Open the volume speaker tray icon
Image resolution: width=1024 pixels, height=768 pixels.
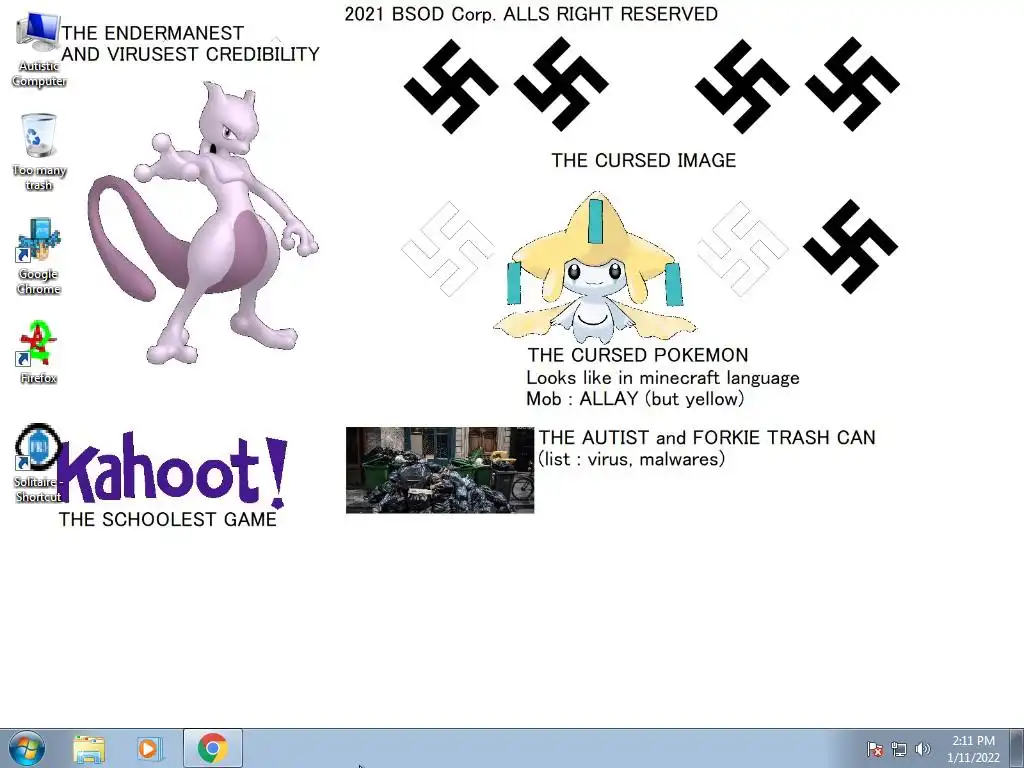[922, 749]
